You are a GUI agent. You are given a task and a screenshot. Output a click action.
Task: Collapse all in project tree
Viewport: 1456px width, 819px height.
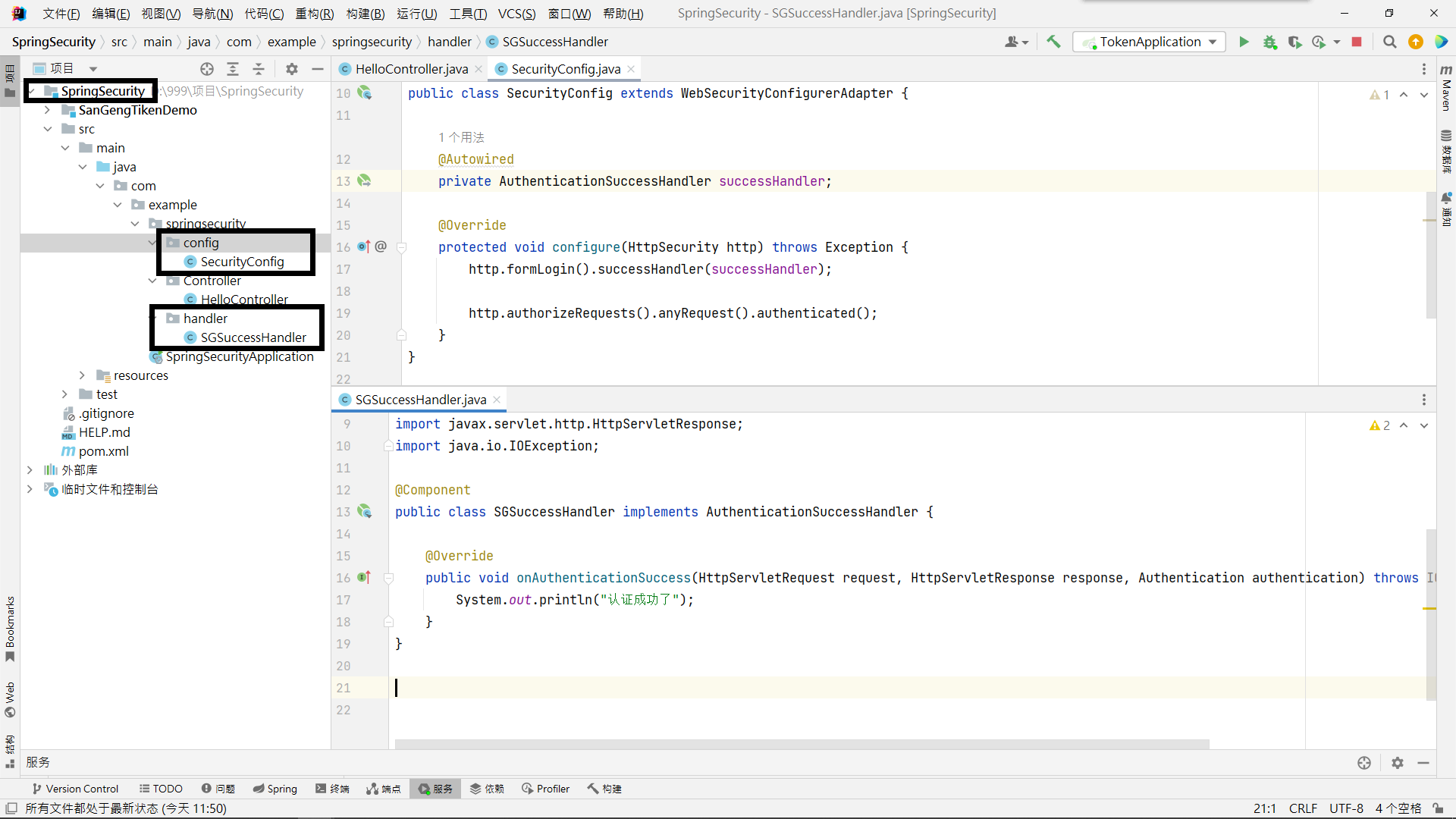(259, 69)
